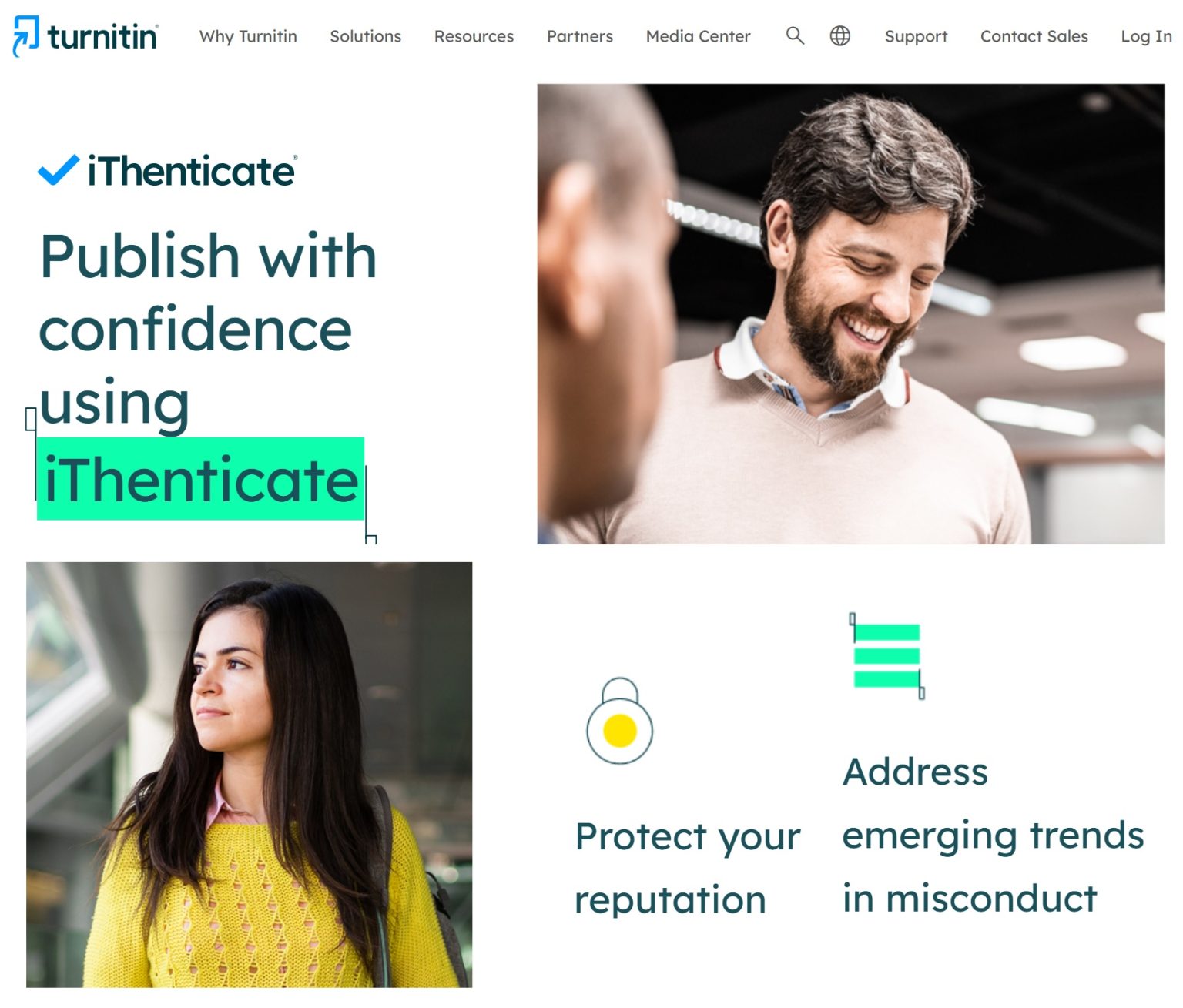Screen dimensions: 1183x1008
Task: Expand the Resources menu
Action: (474, 36)
